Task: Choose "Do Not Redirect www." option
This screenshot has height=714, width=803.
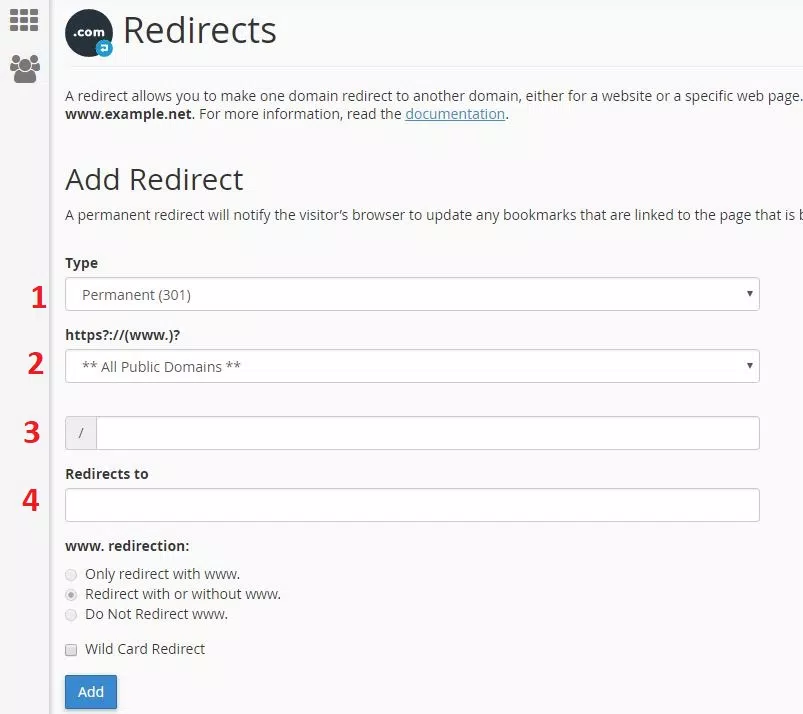Action: coord(71,615)
